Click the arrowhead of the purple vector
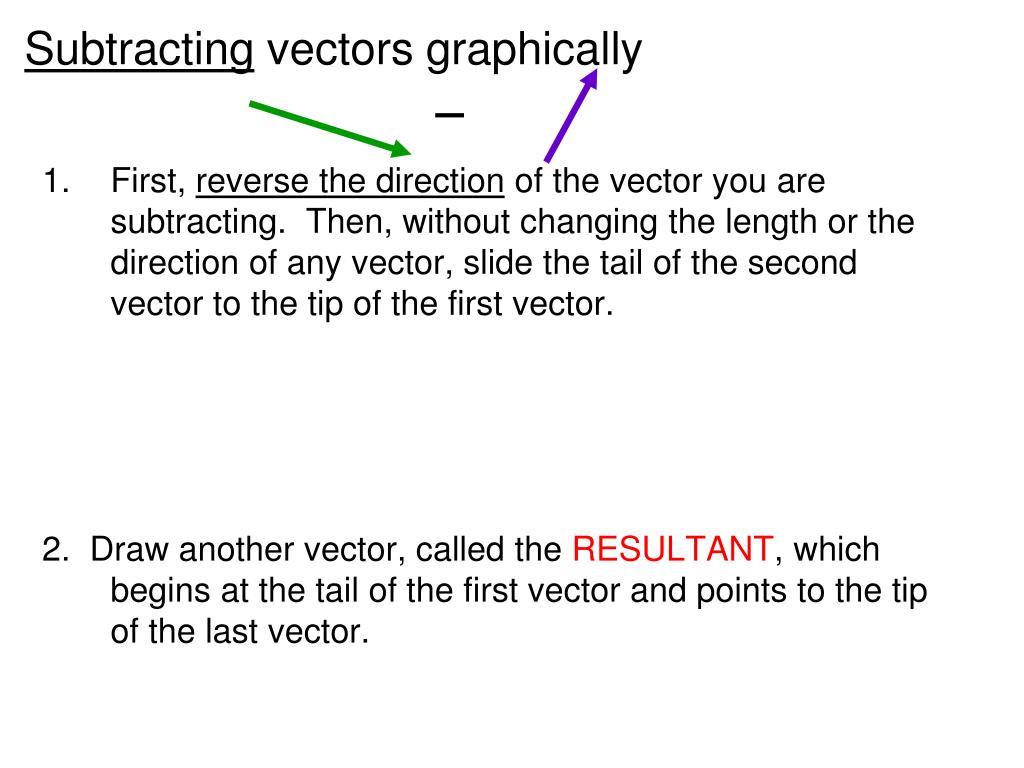The height and width of the screenshot is (768, 1024). coord(590,78)
